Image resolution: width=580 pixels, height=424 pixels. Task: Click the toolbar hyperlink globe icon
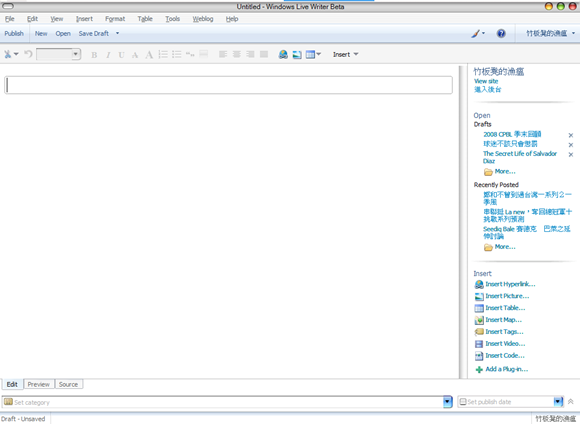coord(283,54)
